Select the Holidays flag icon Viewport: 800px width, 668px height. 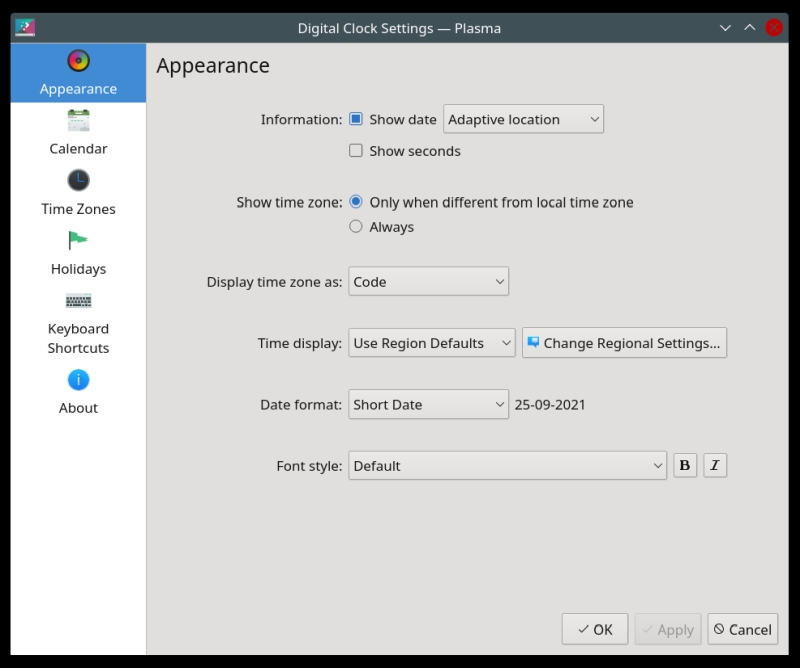[78, 241]
